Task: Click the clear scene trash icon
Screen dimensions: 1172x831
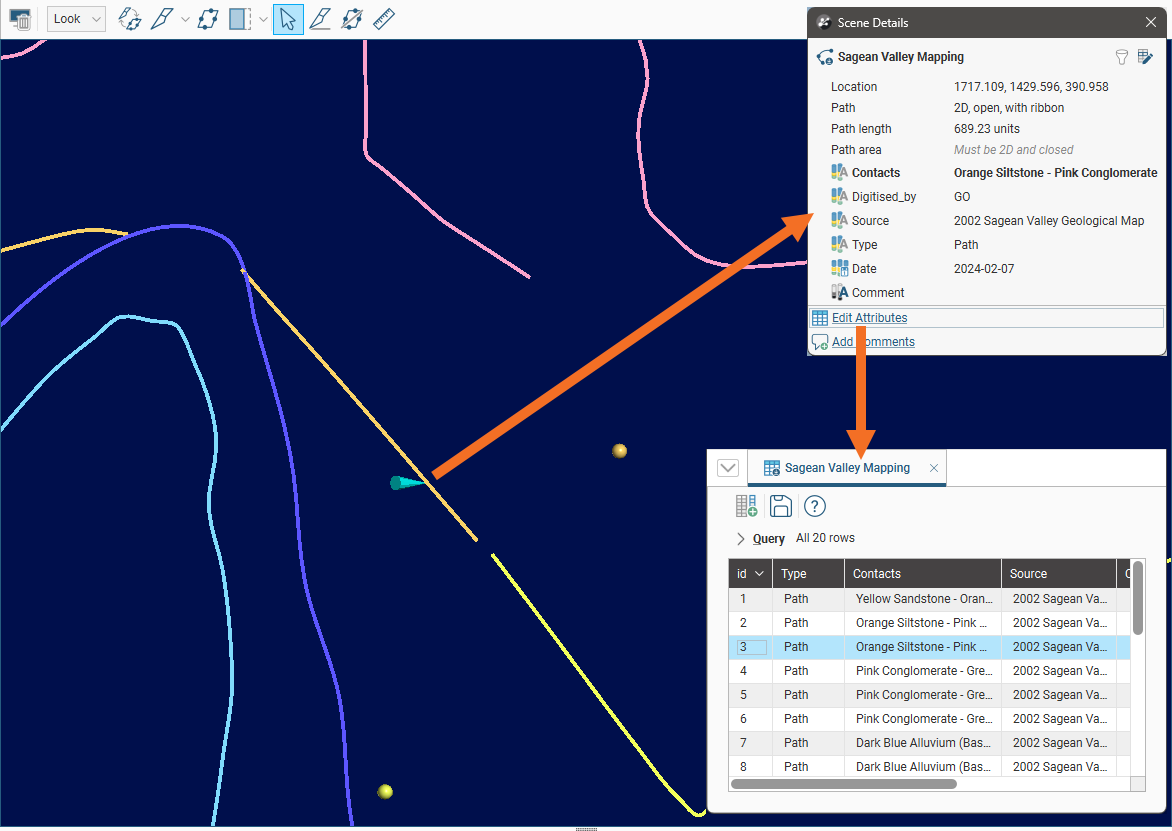Action: 20,19
